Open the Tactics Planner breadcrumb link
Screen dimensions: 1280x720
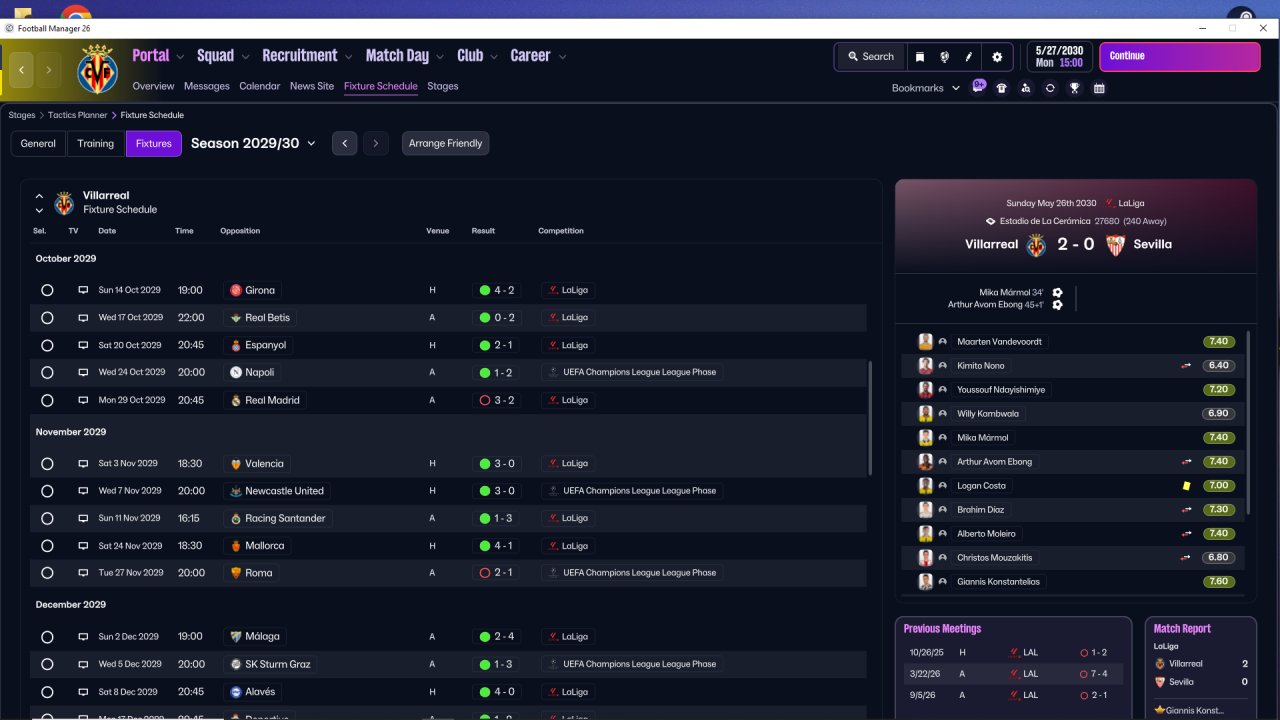pos(78,115)
